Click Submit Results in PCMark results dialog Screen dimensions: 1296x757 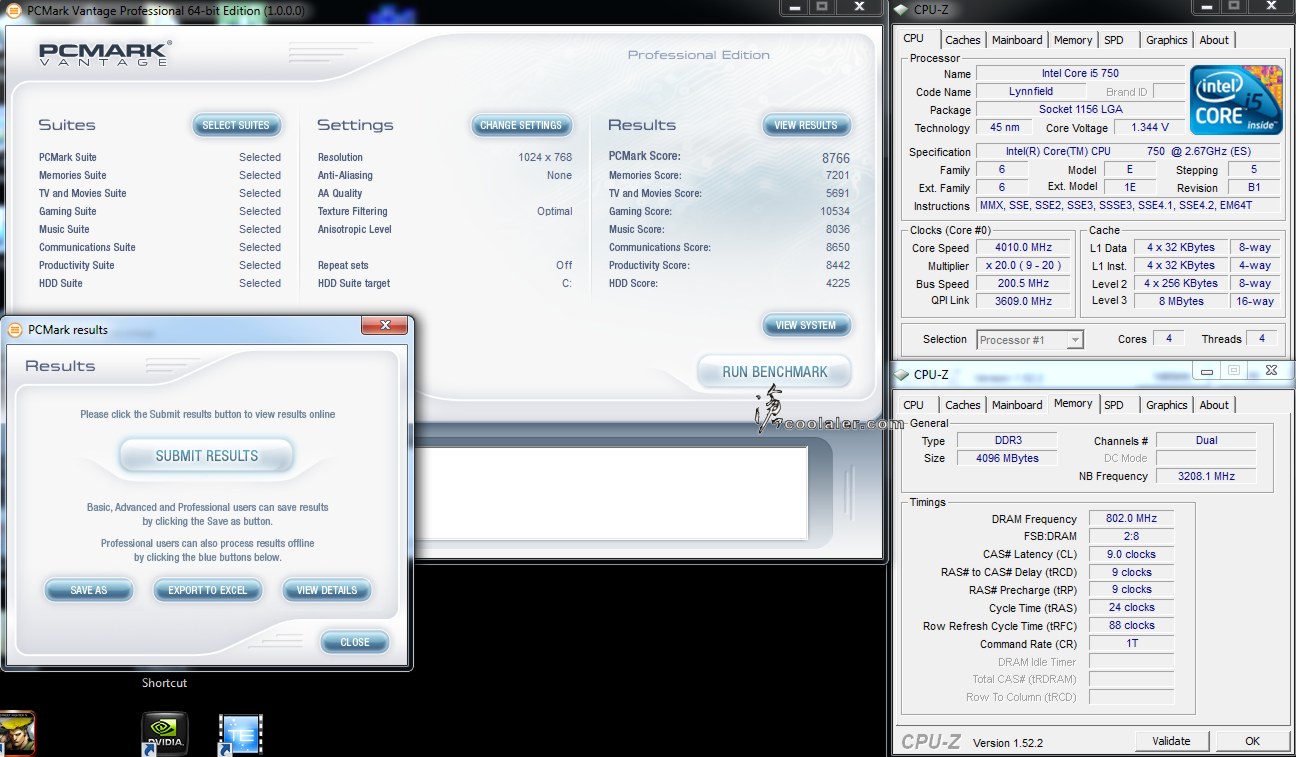point(207,456)
